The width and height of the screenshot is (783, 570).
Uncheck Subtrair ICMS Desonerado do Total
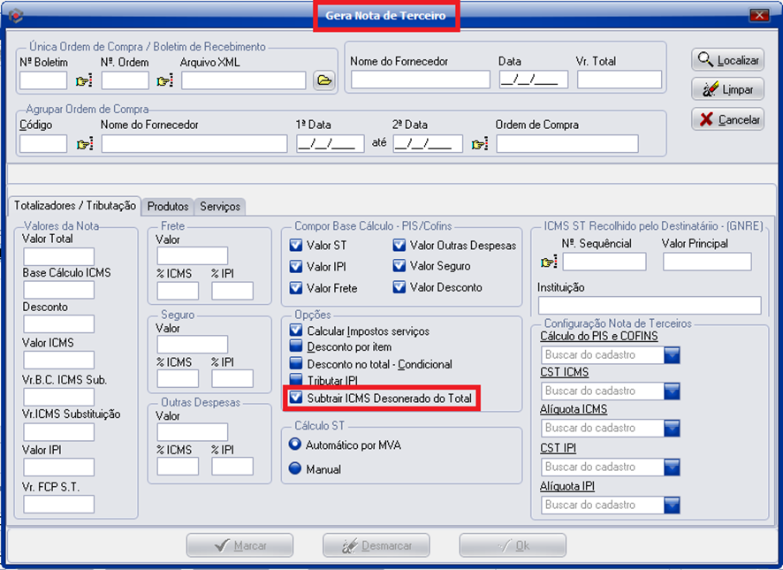(x=296, y=398)
